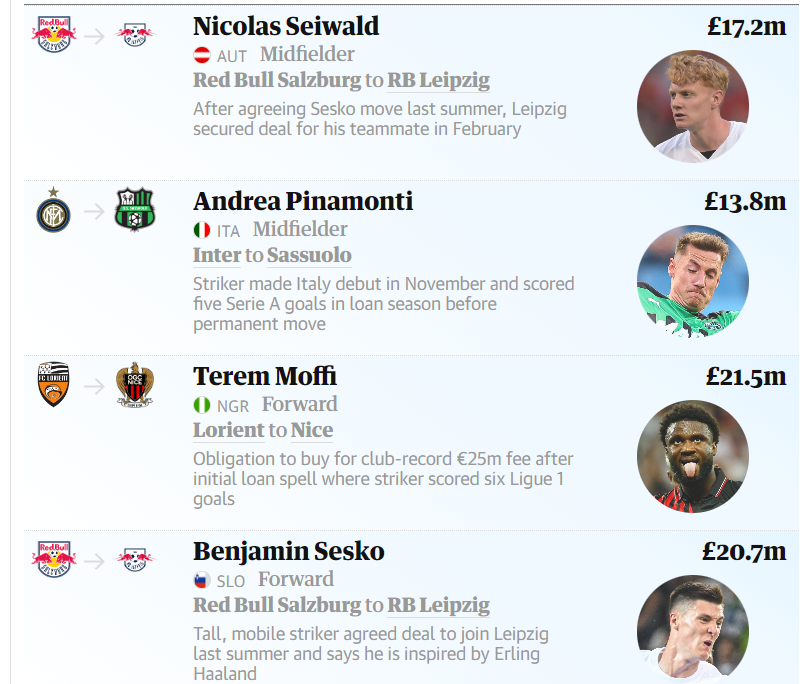Click the Red Bull Salzburg crest beside Benjamin Sesko
The height and width of the screenshot is (684, 803).
(54, 560)
